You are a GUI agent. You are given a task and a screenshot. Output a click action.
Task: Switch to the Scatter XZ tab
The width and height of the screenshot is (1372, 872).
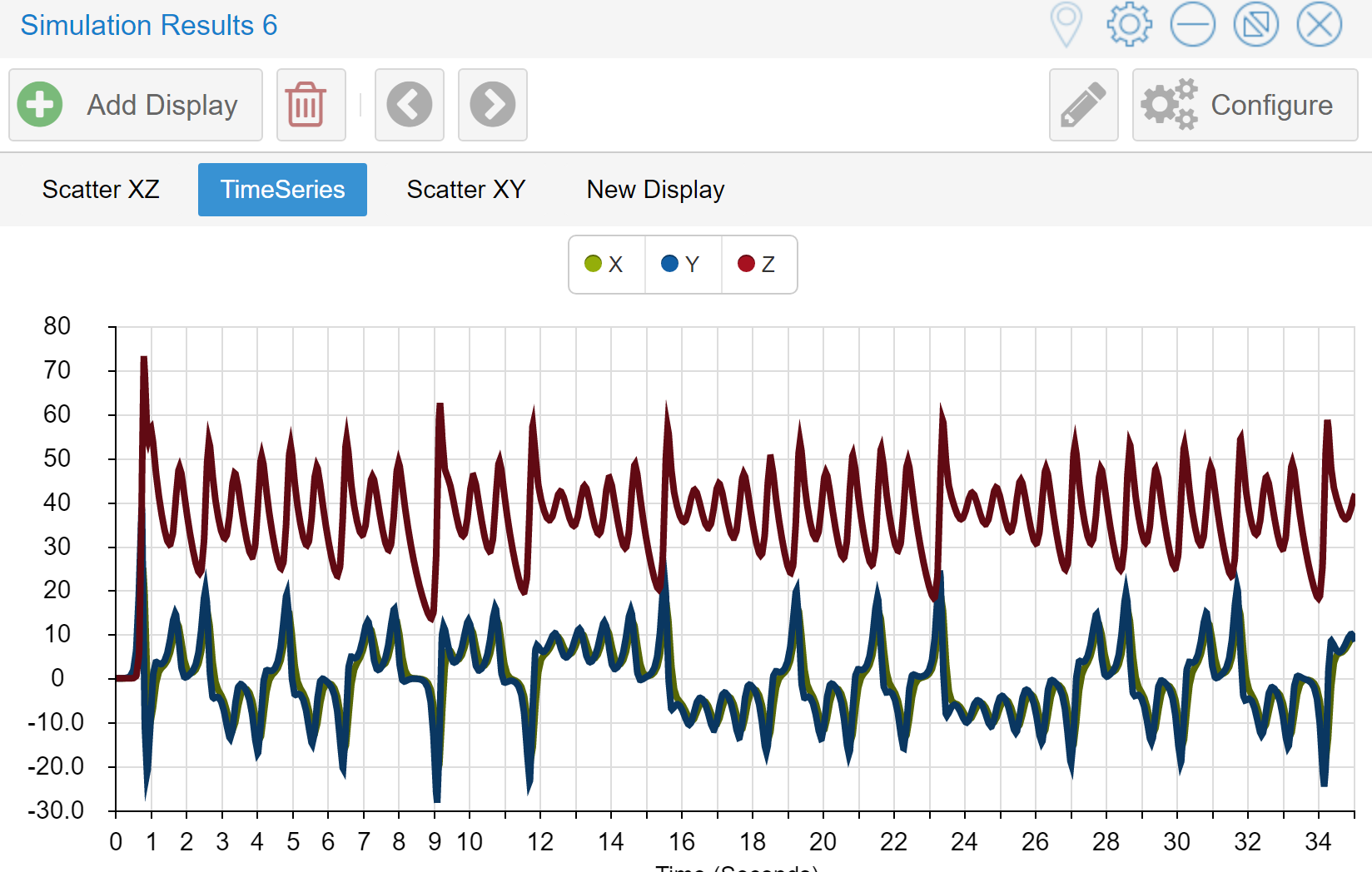(101, 190)
